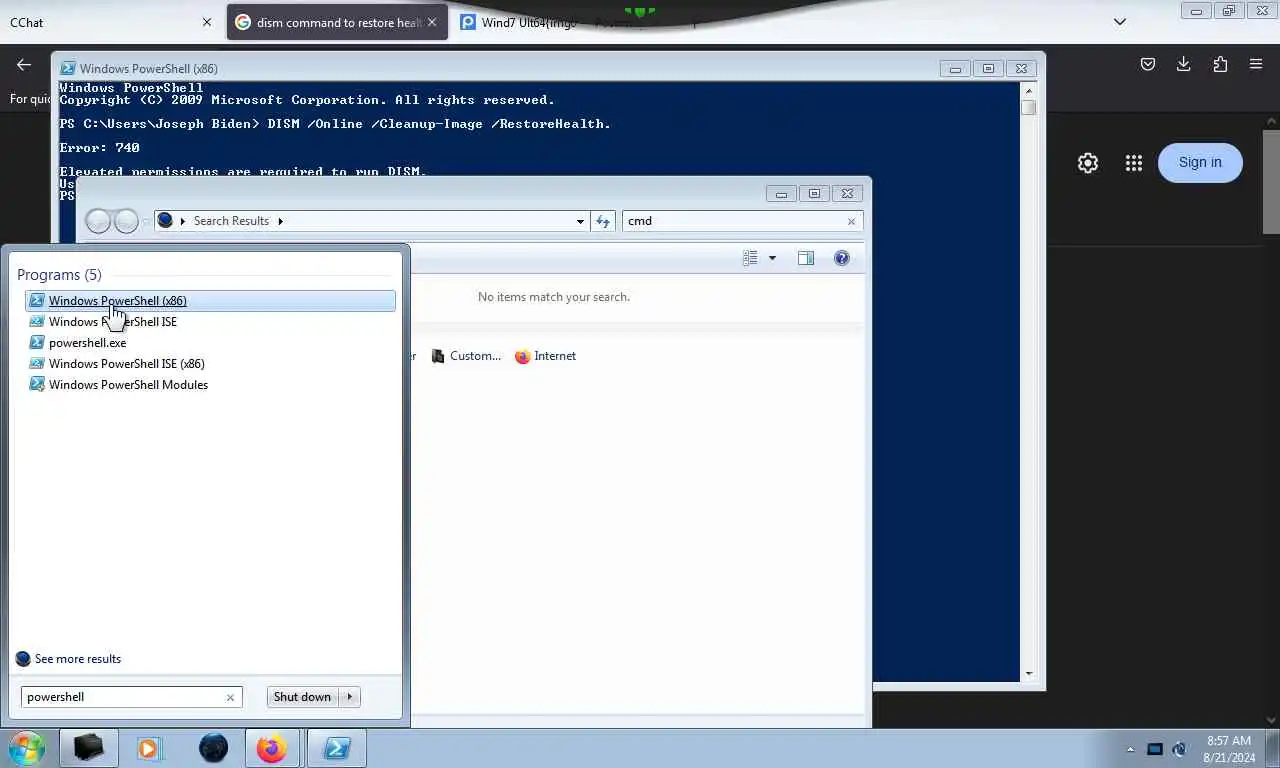Clear the cmd search in Explorer
Viewport: 1280px width, 768px height.
pyautogui.click(x=851, y=221)
